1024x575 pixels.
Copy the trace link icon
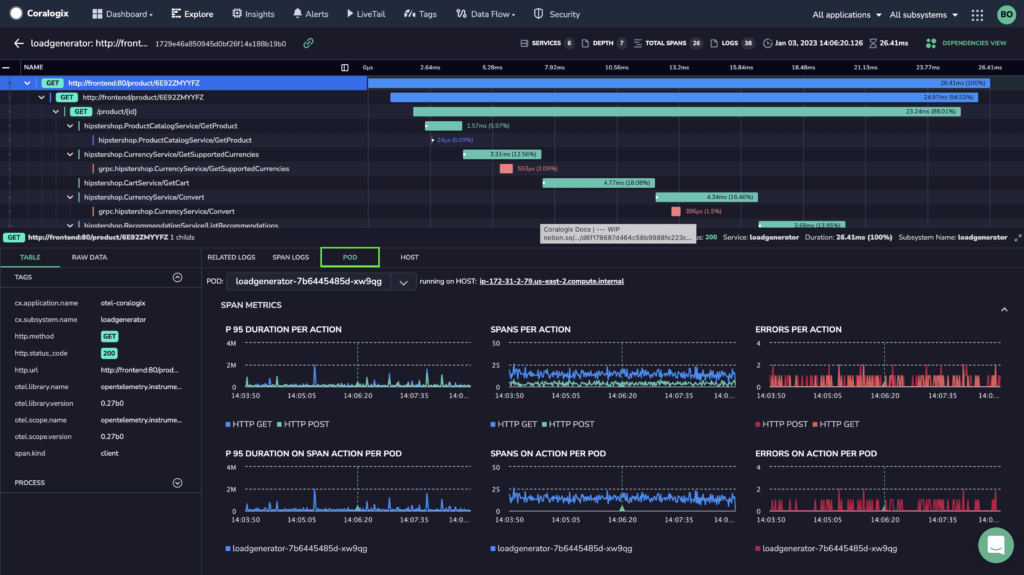(x=308, y=43)
